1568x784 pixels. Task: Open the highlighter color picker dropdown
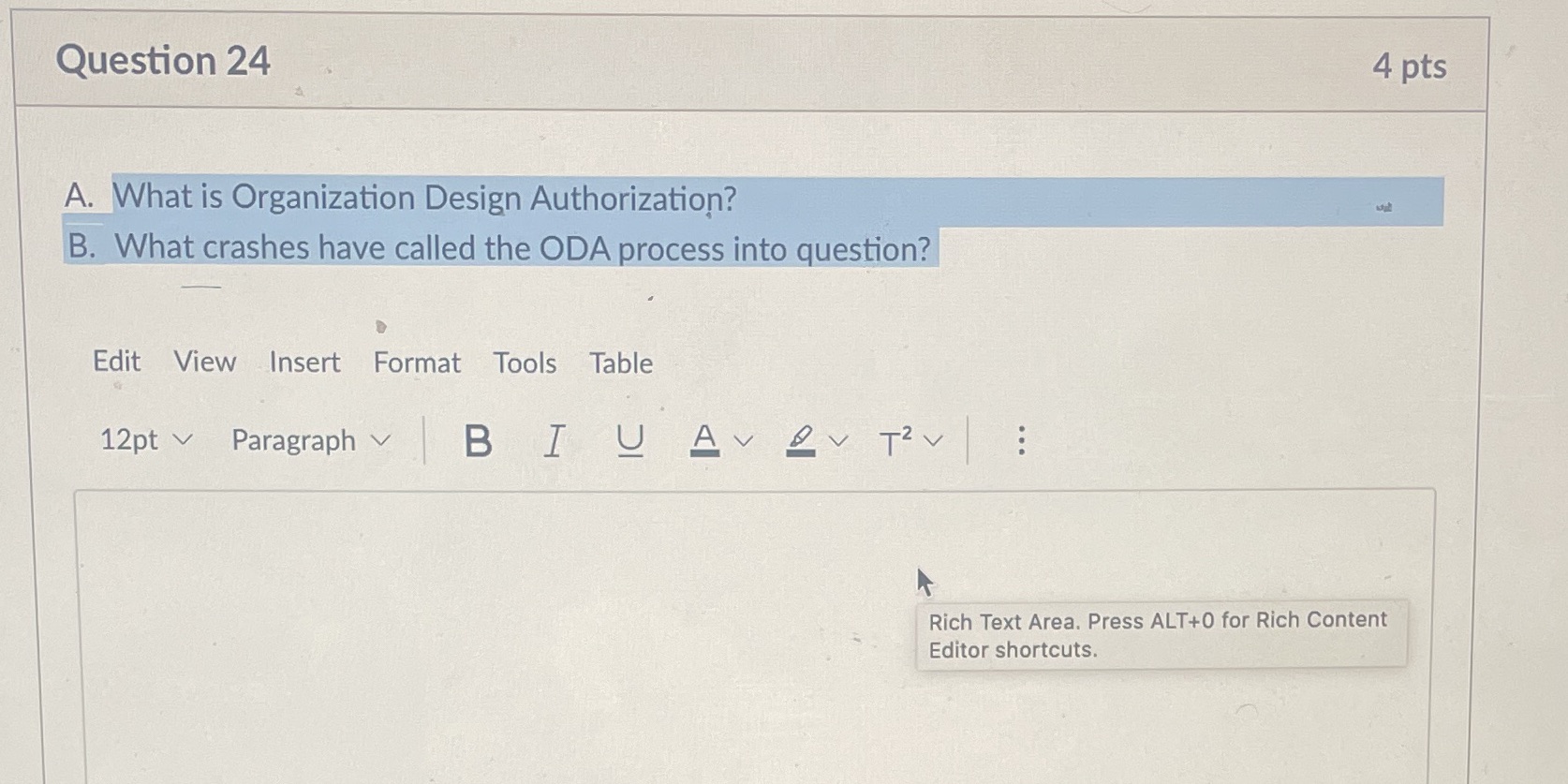pos(836,440)
